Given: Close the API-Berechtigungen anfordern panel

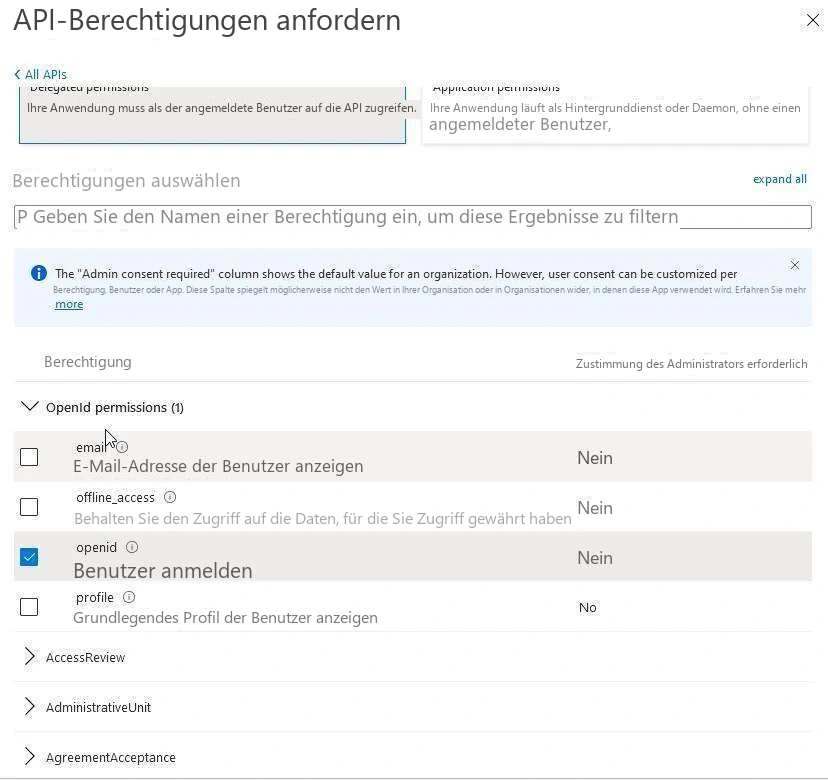Looking at the screenshot, I should (x=813, y=21).
